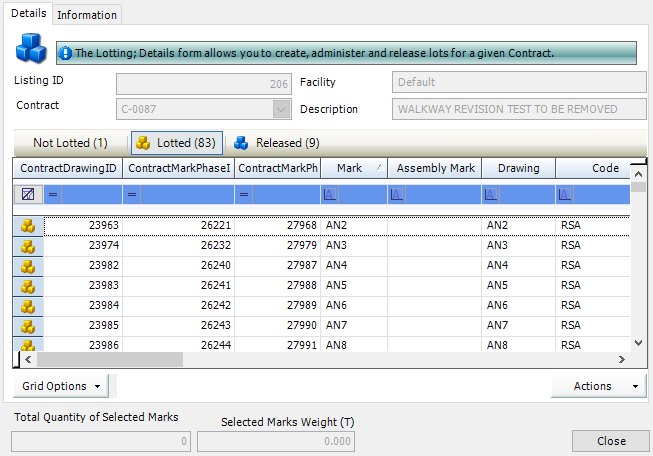Click the lot icon for row AN7

click(x=28, y=326)
